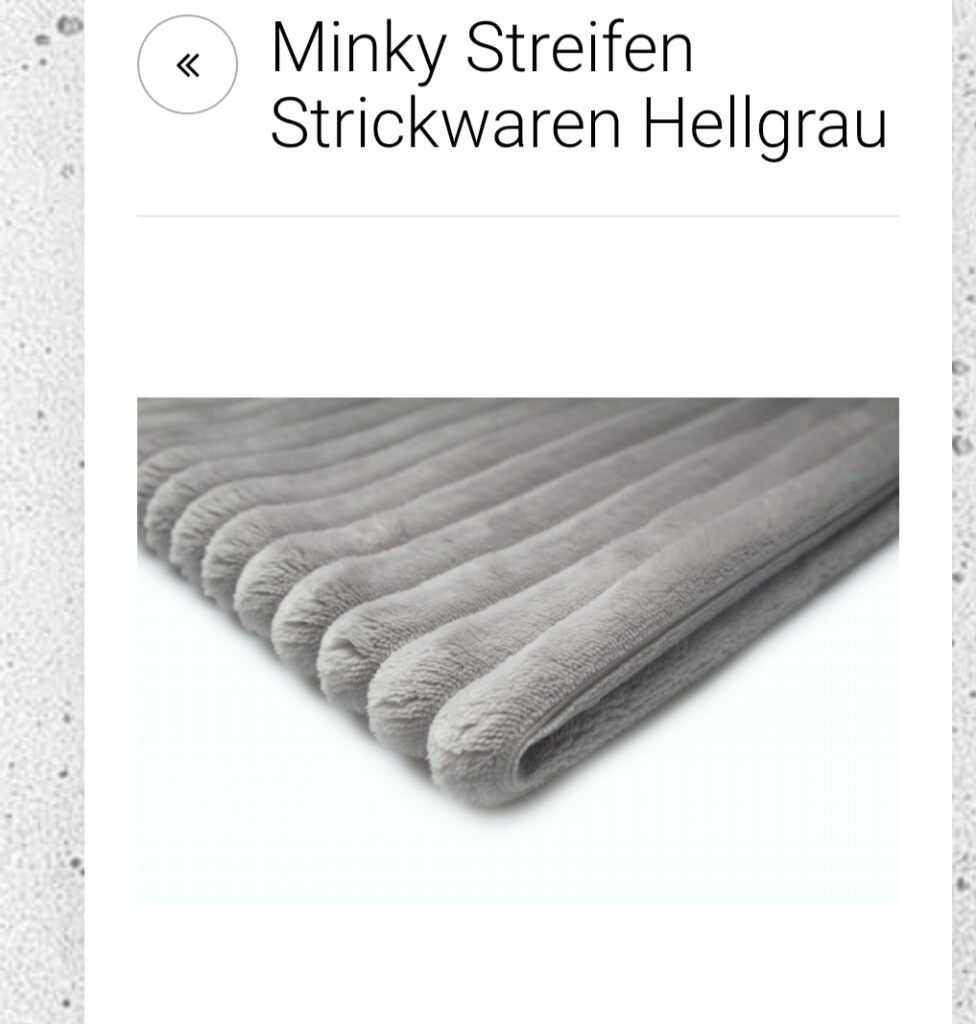
Task: Click the product title 'Minky Streifen Strickwaren Hellgrau'
Action: pyautogui.click(x=578, y=85)
